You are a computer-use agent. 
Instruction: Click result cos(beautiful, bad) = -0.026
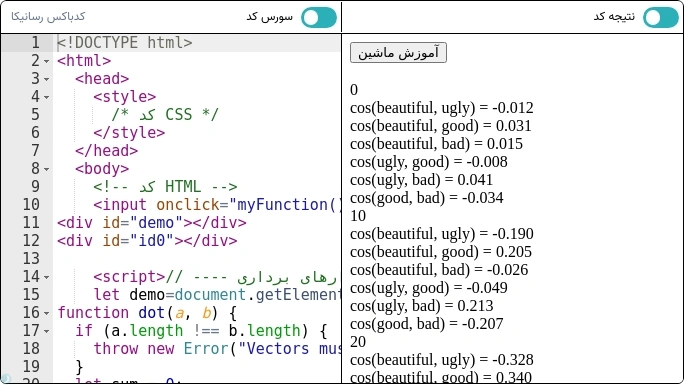pos(439,270)
